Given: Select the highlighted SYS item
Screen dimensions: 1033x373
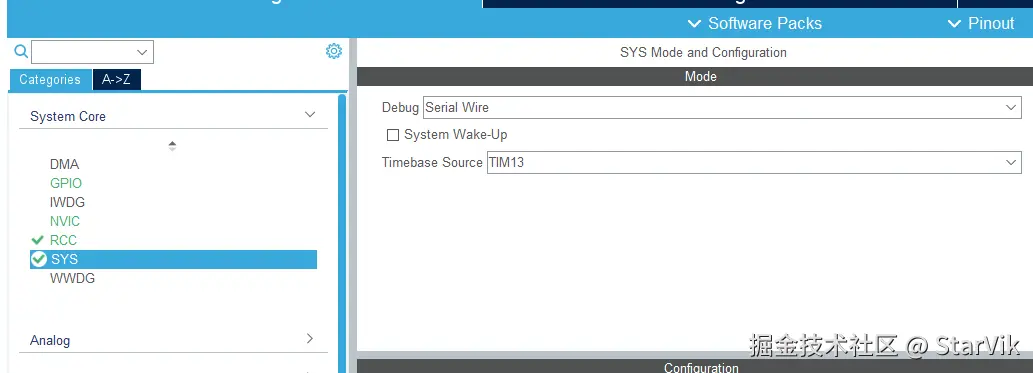Looking at the screenshot, I should click(x=174, y=260).
